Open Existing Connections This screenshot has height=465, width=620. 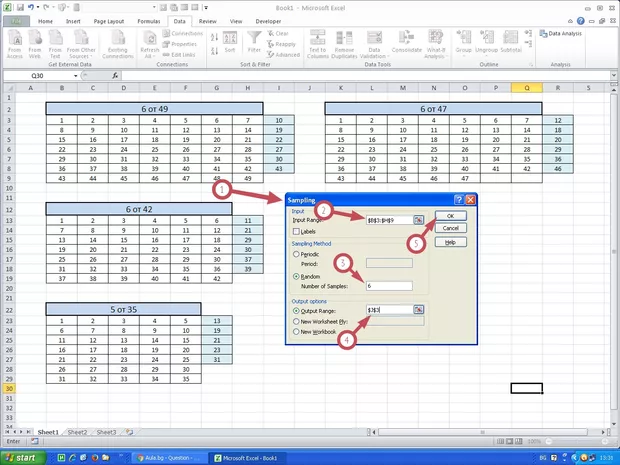coord(118,44)
